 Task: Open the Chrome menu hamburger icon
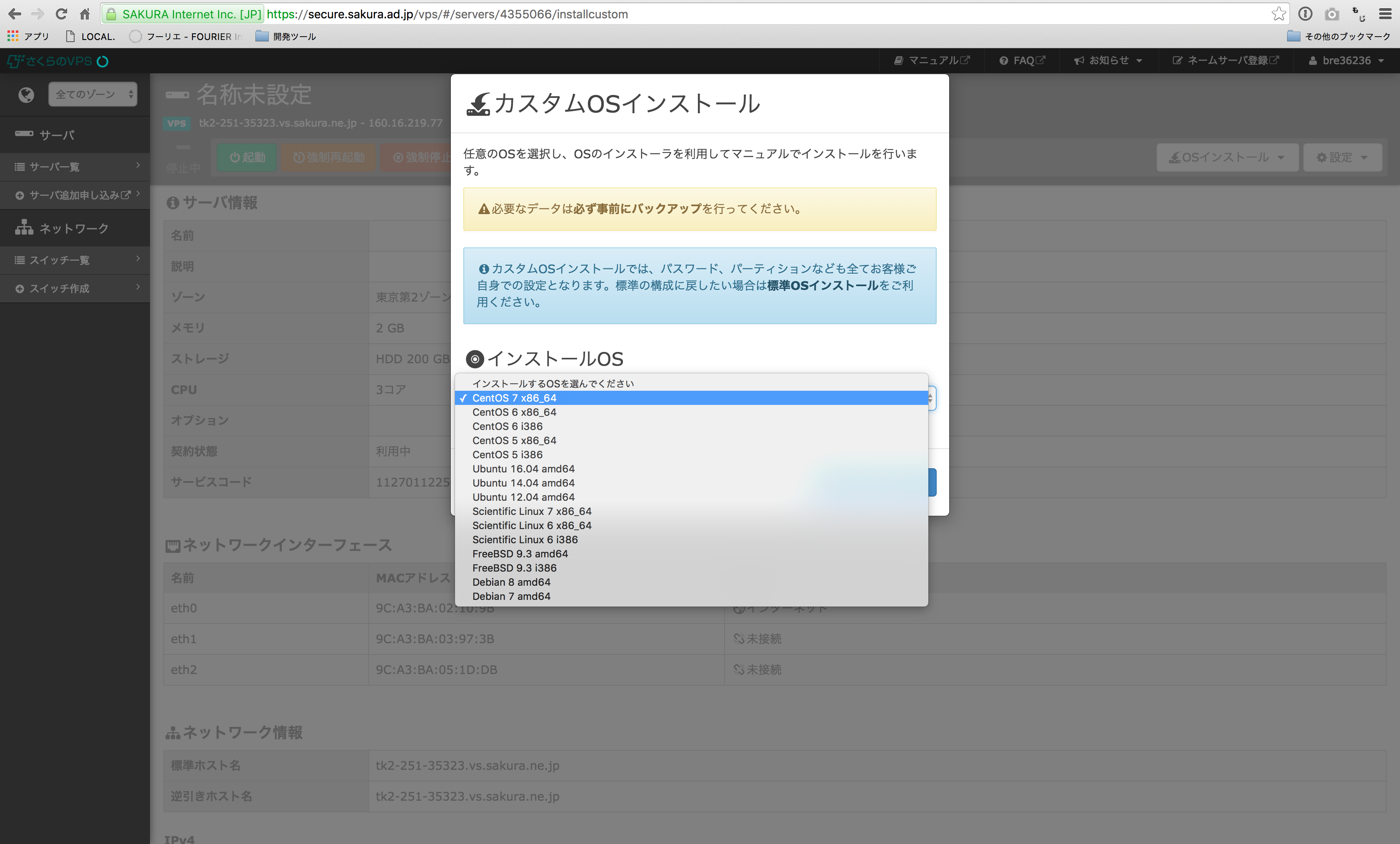(1385, 14)
